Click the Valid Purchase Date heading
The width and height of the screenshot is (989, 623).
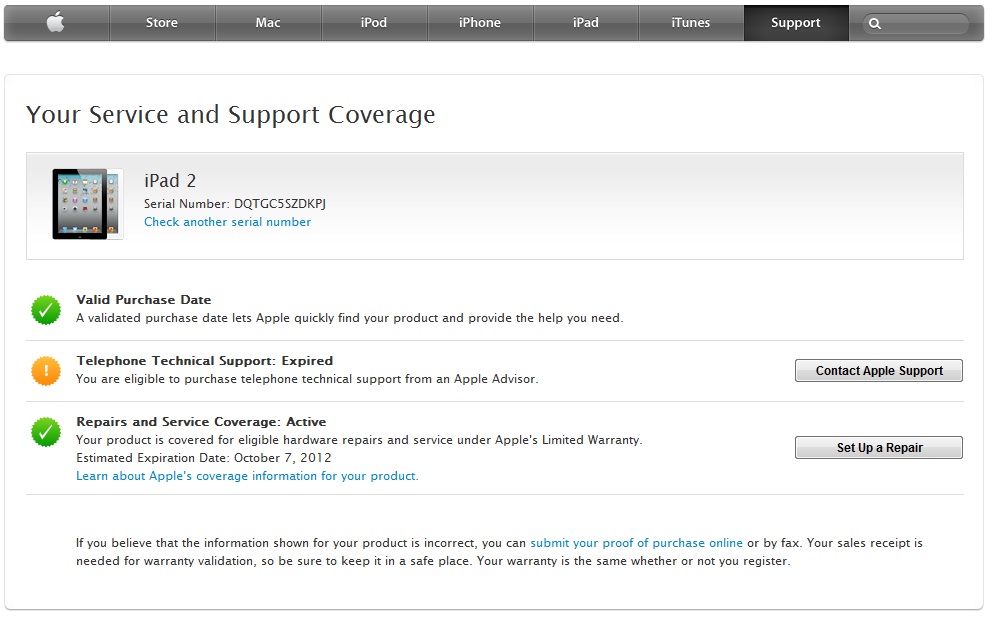[x=144, y=300]
